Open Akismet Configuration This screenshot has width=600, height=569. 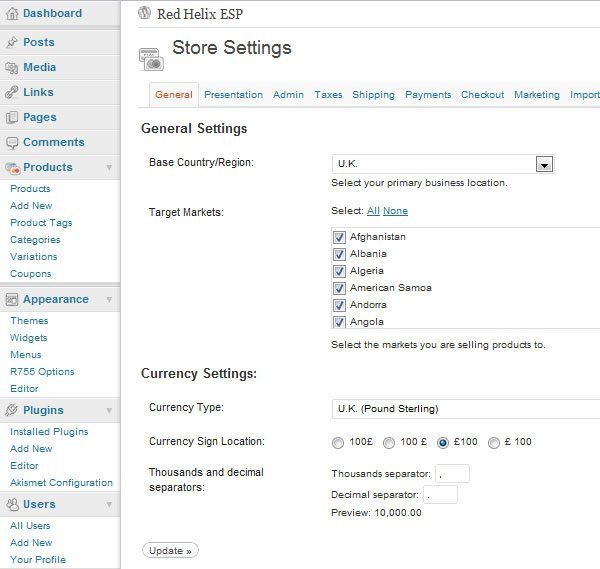pos(62,483)
